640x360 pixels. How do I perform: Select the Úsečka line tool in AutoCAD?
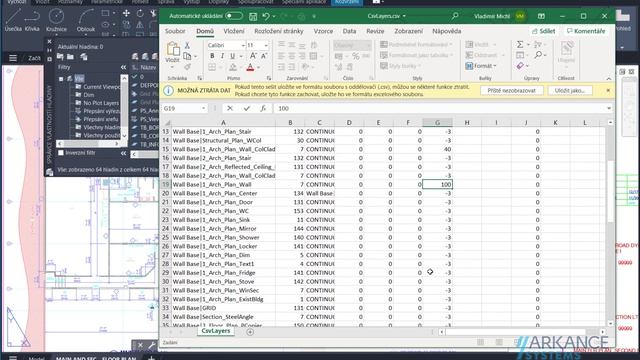(x=13, y=20)
